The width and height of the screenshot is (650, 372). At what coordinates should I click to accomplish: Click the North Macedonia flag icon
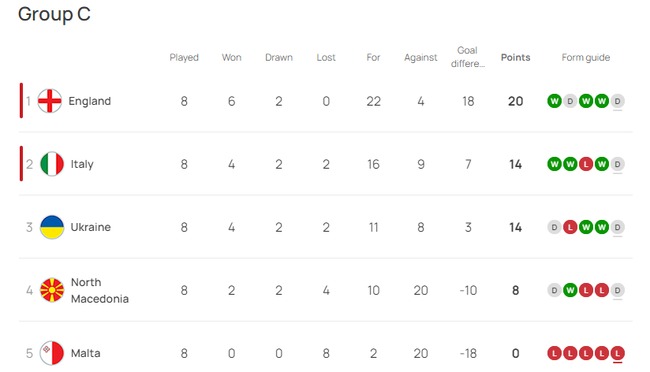[x=52, y=290]
